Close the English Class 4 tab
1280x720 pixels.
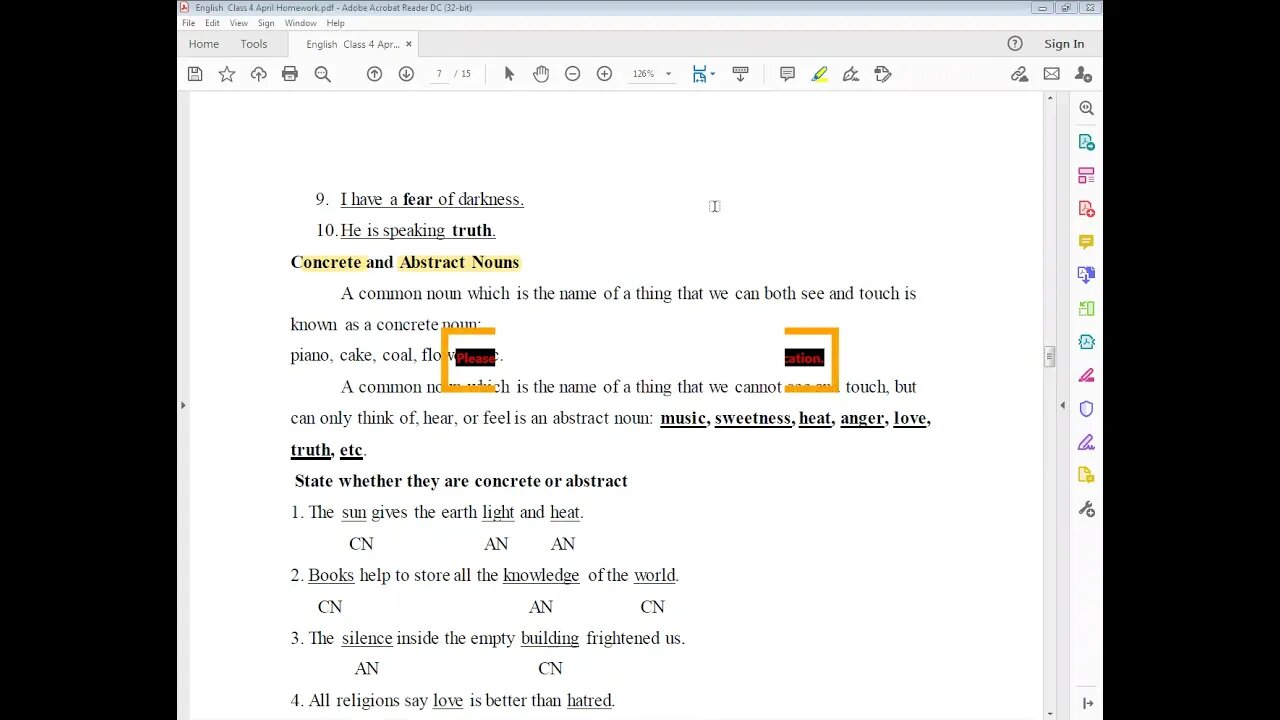[x=409, y=44]
